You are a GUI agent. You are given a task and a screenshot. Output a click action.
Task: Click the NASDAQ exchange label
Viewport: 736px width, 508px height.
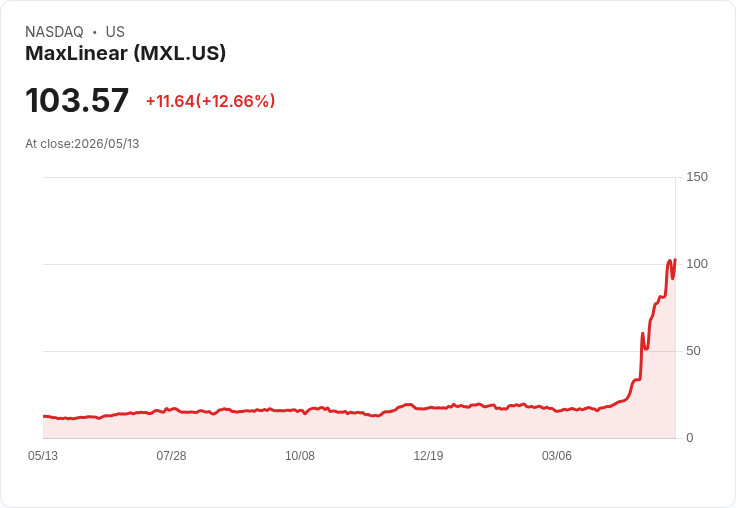(54, 32)
